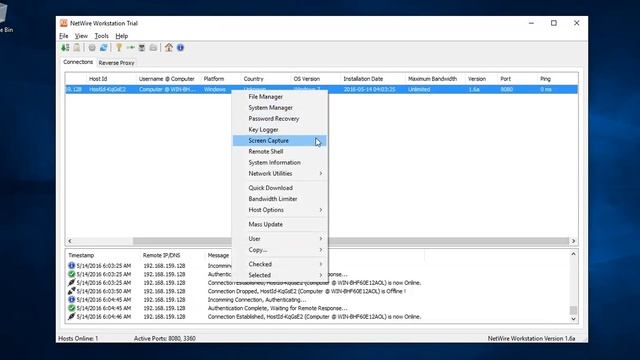This screenshot has height=360, width=640.
Task: Open settings via the gray gear toolbar icon
Action: click(x=92, y=48)
